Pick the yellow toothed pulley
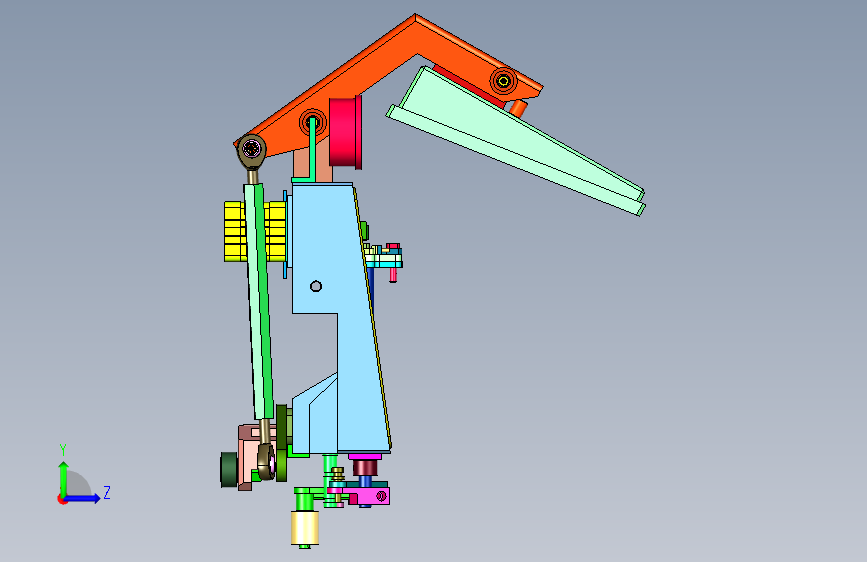Screen dimensions: 867x562 pyautogui.click(x=233, y=231)
